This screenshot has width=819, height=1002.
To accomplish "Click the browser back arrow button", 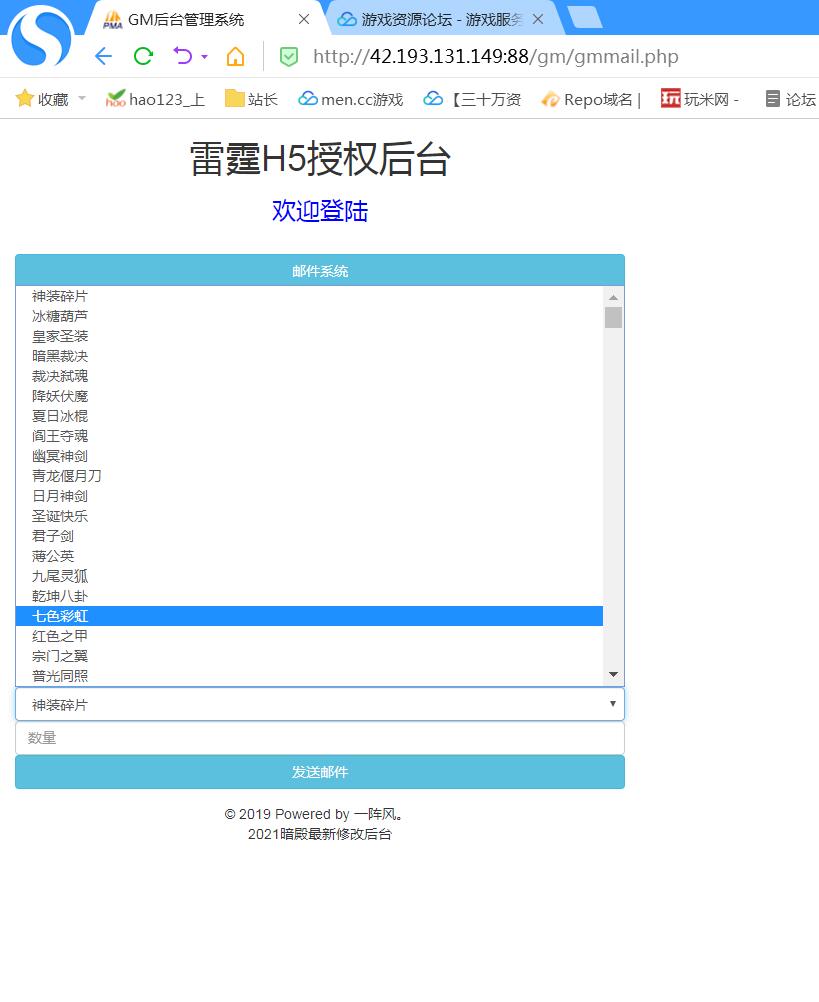I will [x=103, y=56].
